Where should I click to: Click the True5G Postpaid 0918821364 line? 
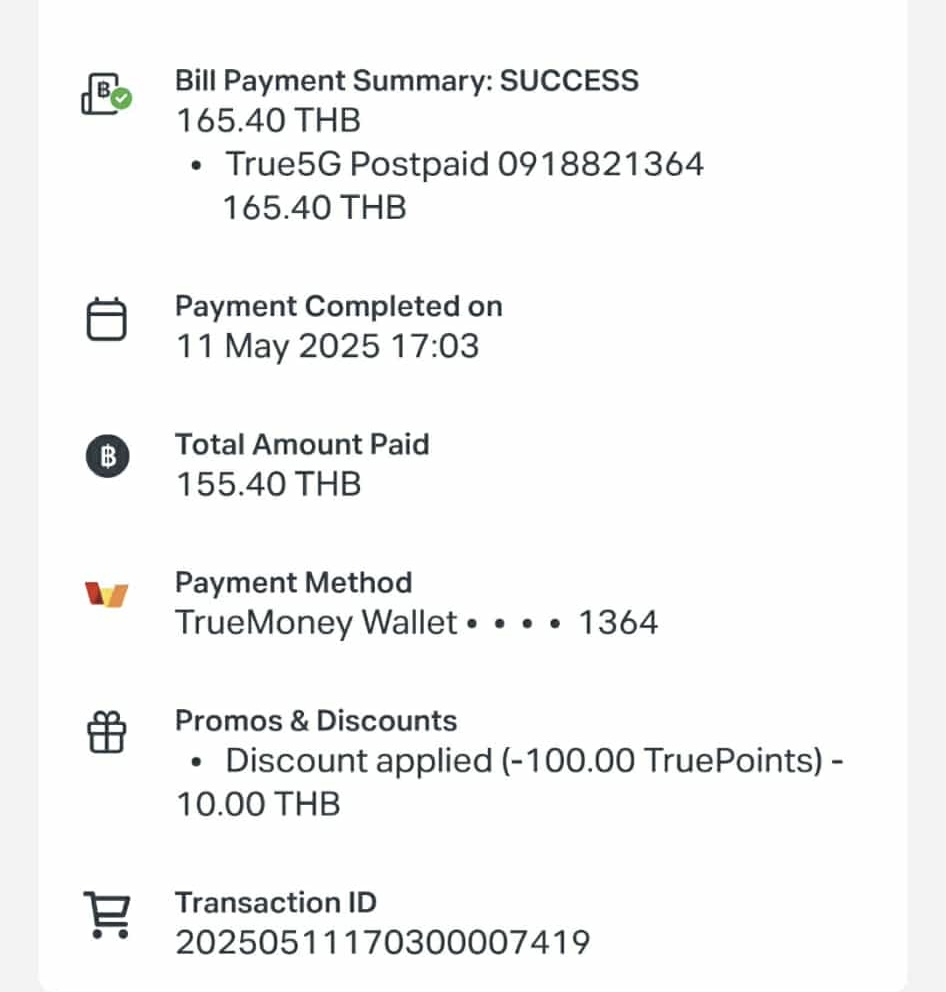point(464,164)
